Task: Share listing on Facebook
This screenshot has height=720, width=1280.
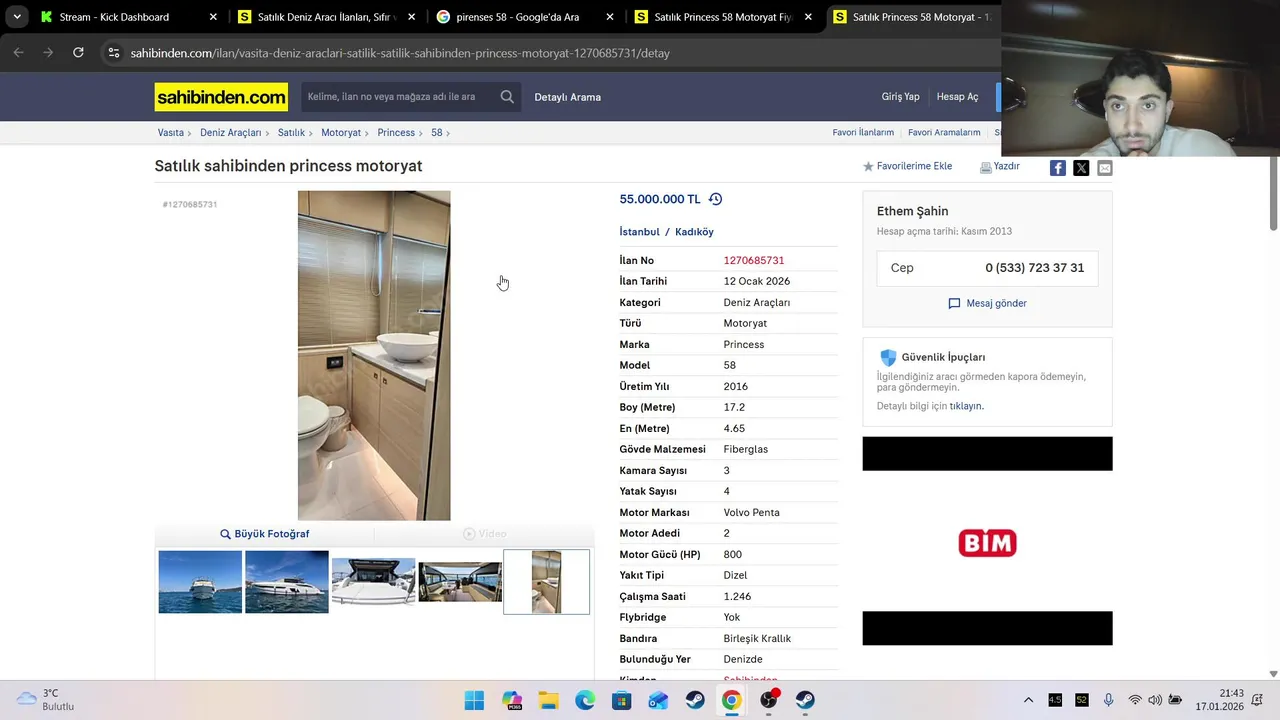Action: [1057, 168]
